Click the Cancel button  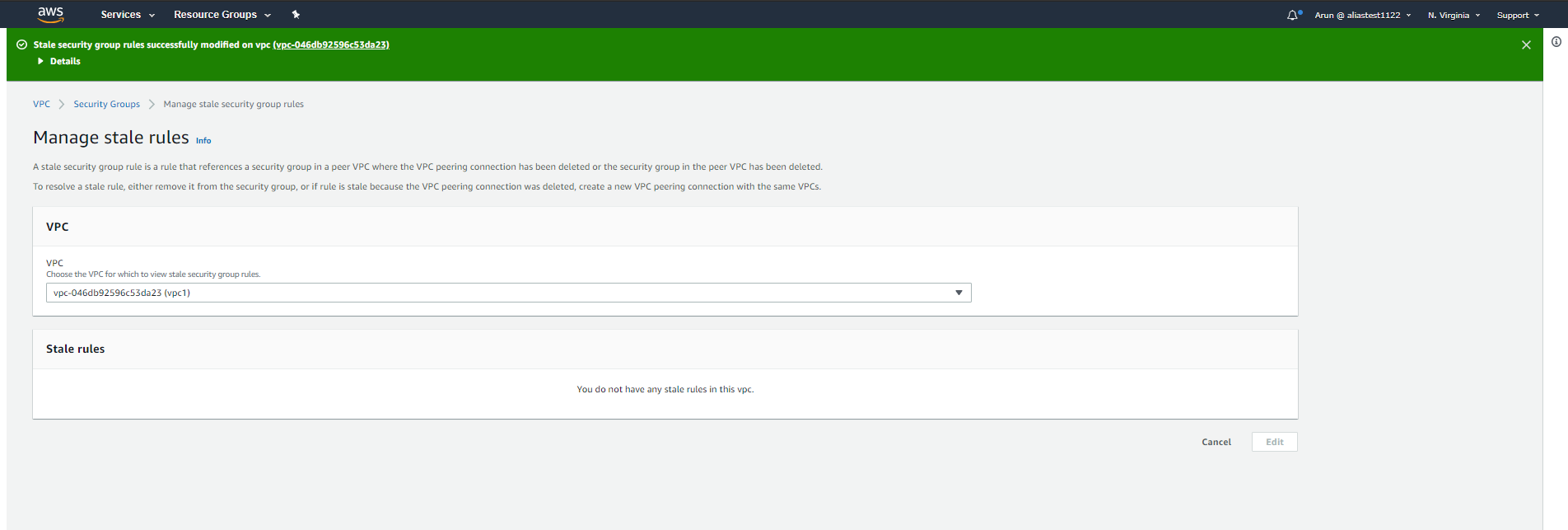[x=1216, y=442]
